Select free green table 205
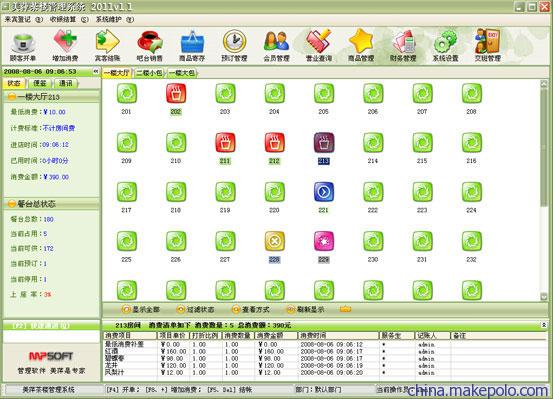 [324, 93]
